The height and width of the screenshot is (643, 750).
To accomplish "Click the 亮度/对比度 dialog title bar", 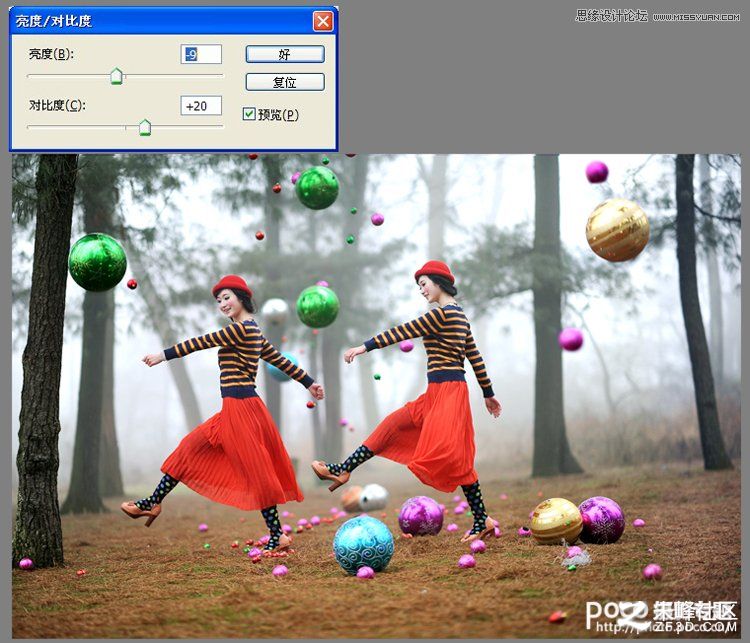I will tap(174, 21).
